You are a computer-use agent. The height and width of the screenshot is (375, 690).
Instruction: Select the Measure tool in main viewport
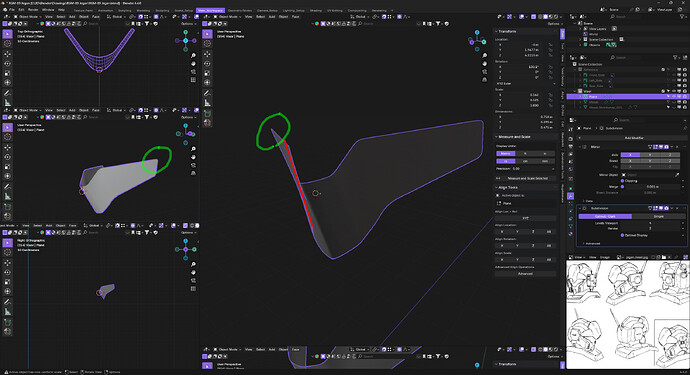pos(207,103)
